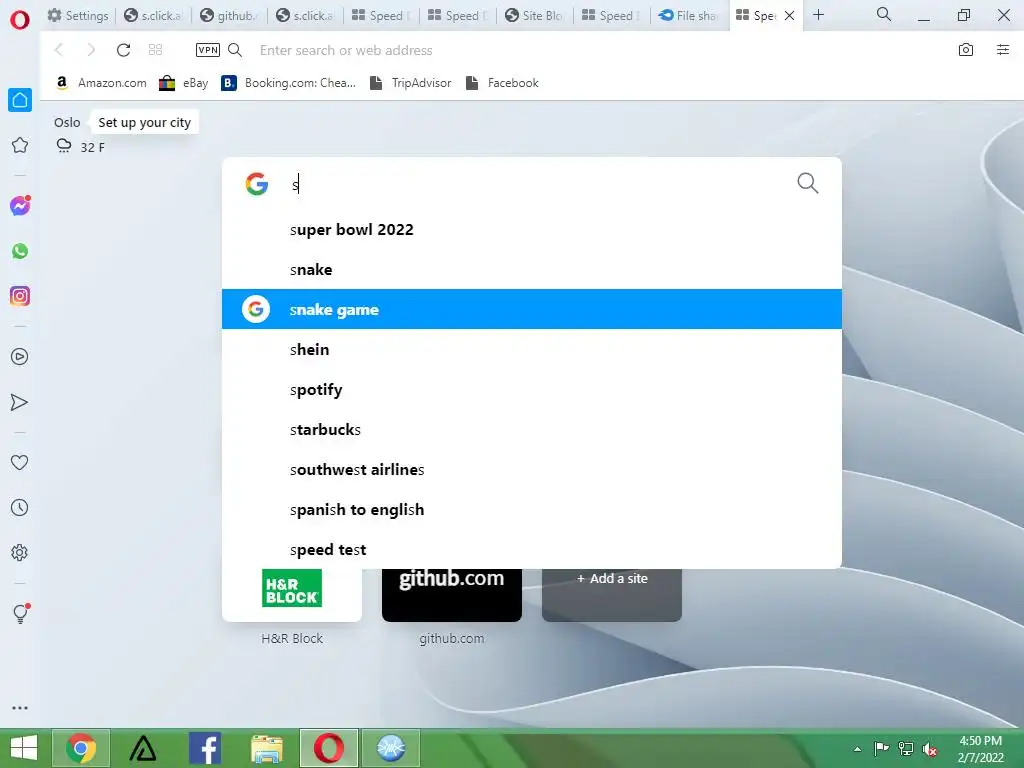Open the Speed Dial grid button
The height and width of the screenshot is (768, 1024).
pyautogui.click(x=155, y=50)
